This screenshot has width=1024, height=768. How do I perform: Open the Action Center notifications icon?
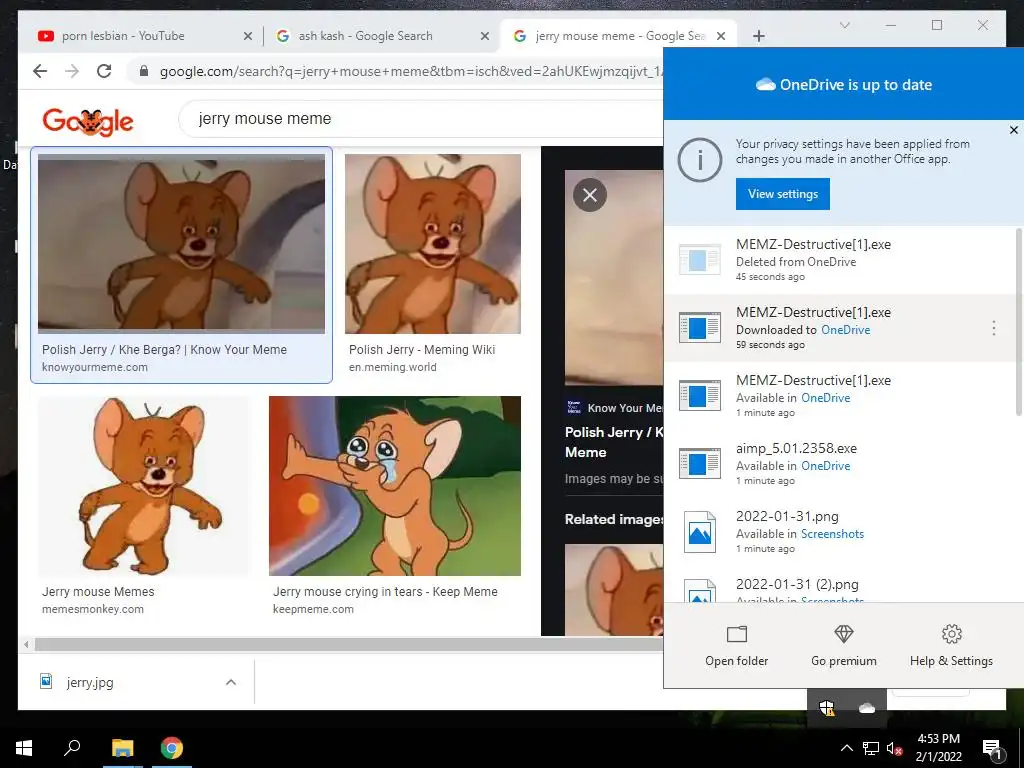[993, 749]
